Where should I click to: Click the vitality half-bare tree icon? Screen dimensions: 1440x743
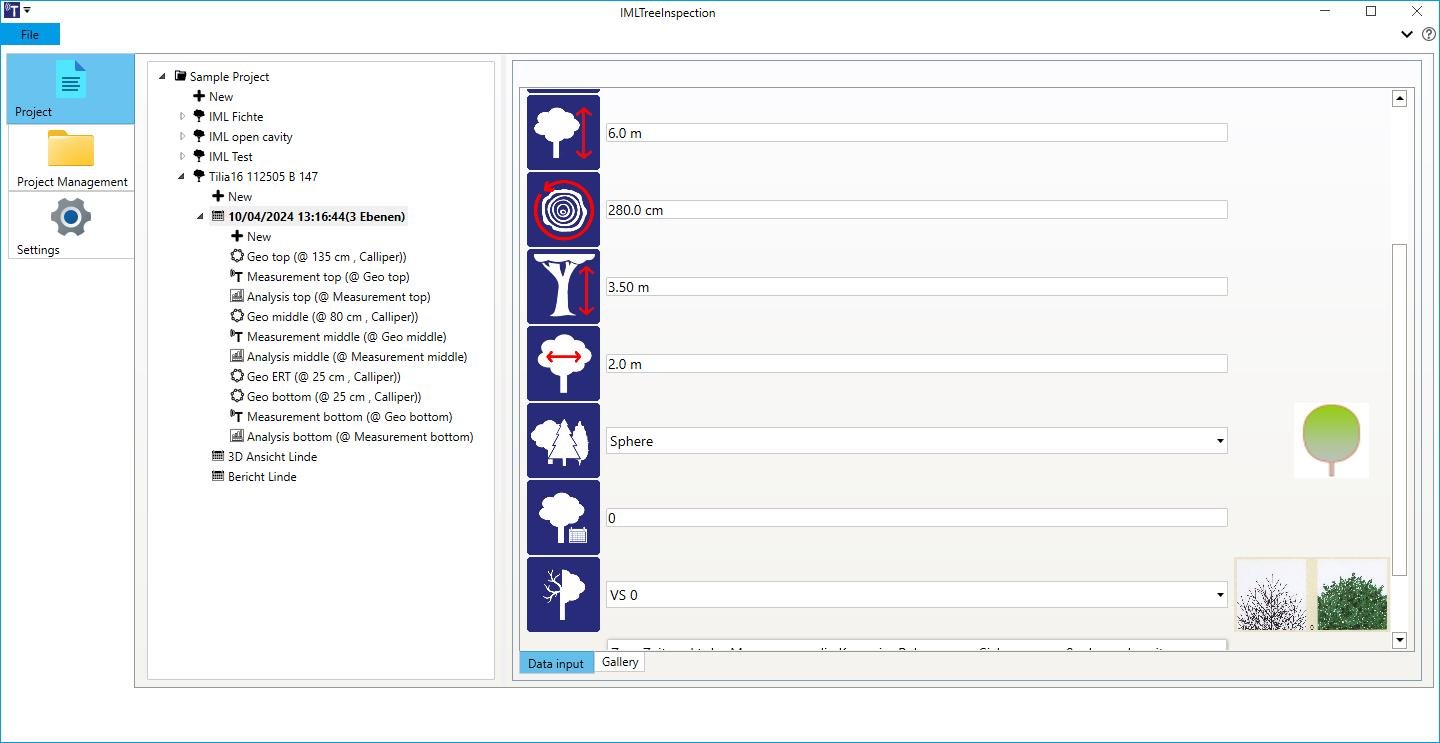coord(563,595)
